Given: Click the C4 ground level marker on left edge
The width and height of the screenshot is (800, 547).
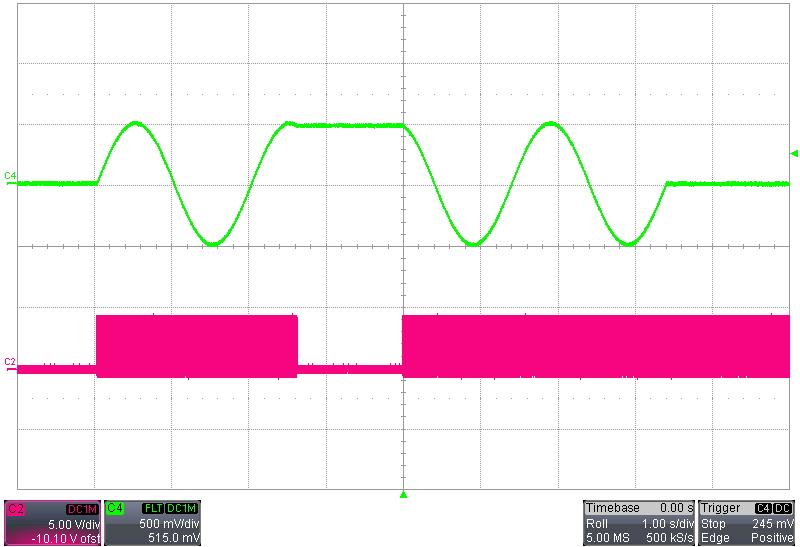Looking at the screenshot, I should coord(10,177).
